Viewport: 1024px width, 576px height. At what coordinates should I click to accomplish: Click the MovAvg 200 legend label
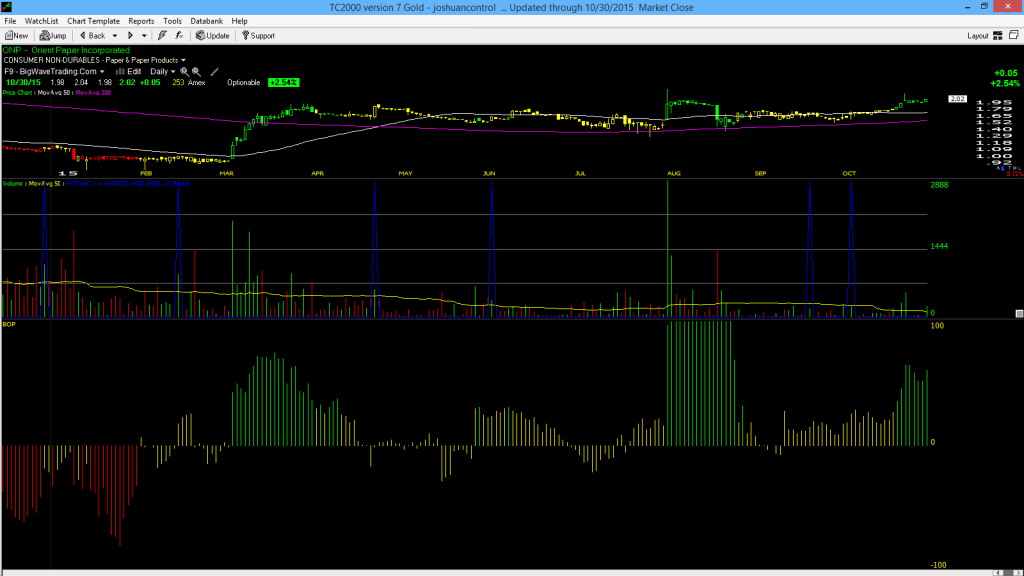tap(93, 93)
